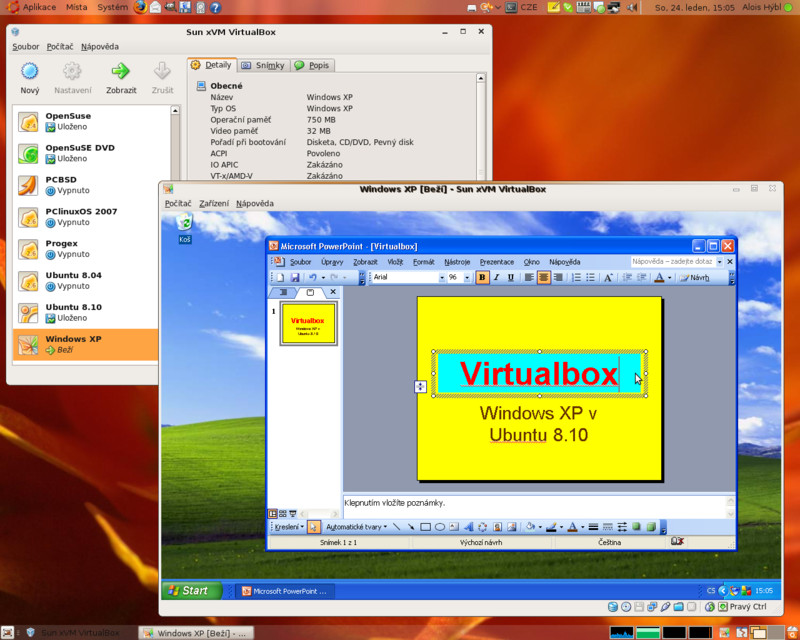
Task: Click the Zobrazit green arrow icon
Action: (121, 71)
